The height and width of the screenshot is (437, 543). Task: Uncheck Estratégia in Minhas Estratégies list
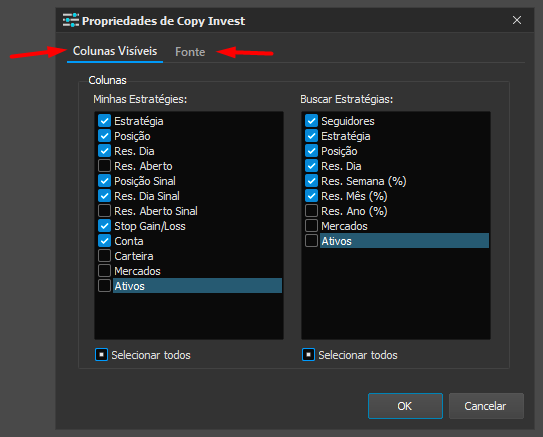tap(104, 121)
